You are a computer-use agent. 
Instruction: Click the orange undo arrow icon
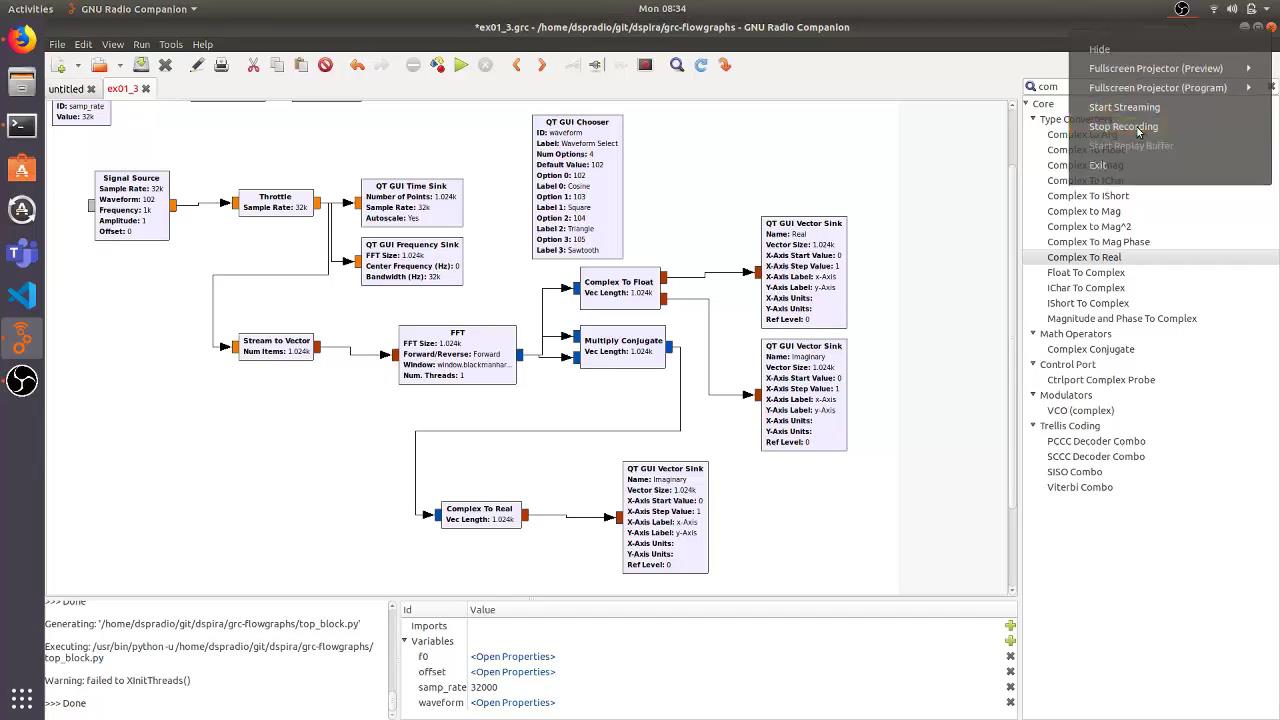click(x=357, y=65)
